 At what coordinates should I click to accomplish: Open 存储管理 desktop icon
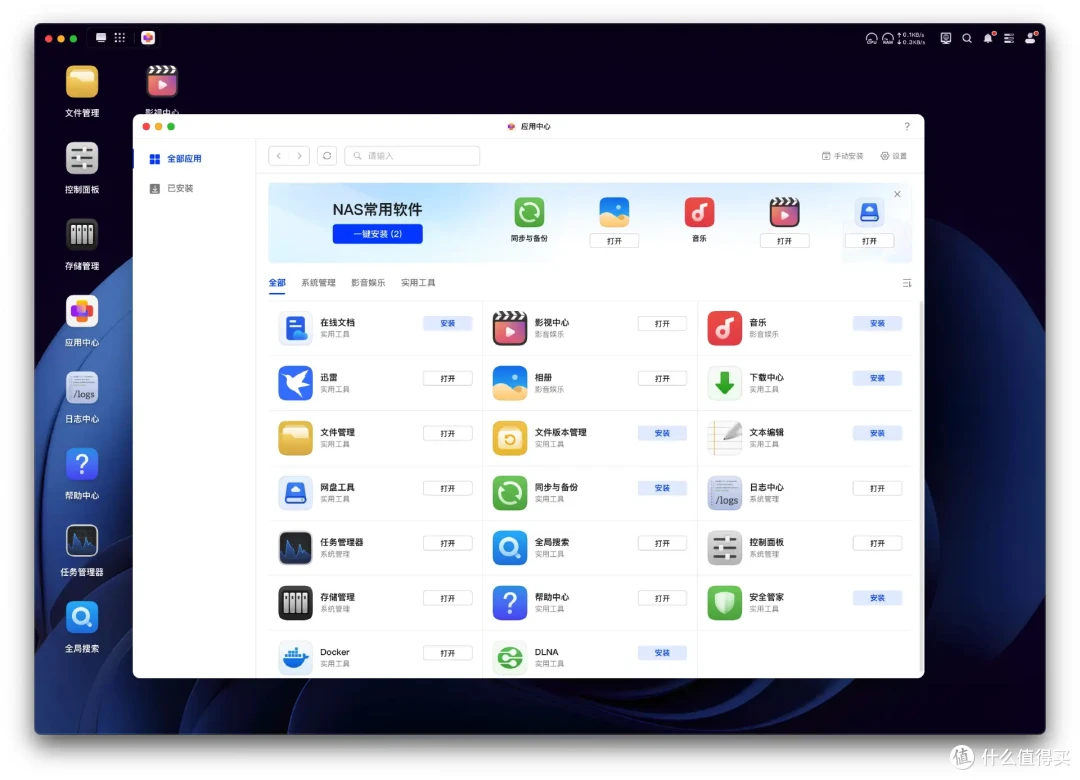pyautogui.click(x=81, y=235)
